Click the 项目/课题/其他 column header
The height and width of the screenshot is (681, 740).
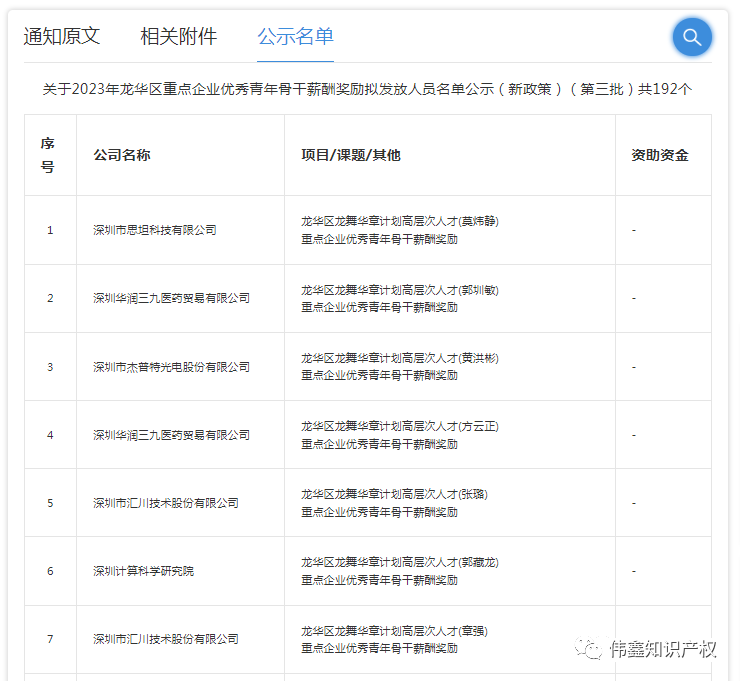[x=351, y=155]
